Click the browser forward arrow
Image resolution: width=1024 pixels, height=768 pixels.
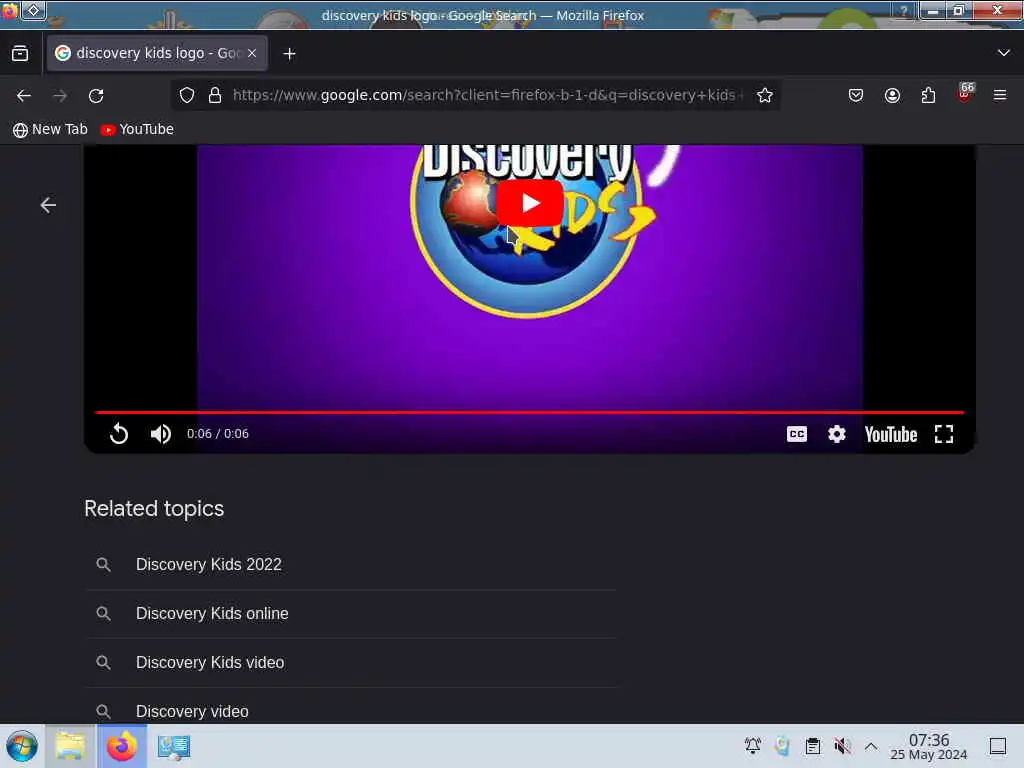tap(60, 95)
